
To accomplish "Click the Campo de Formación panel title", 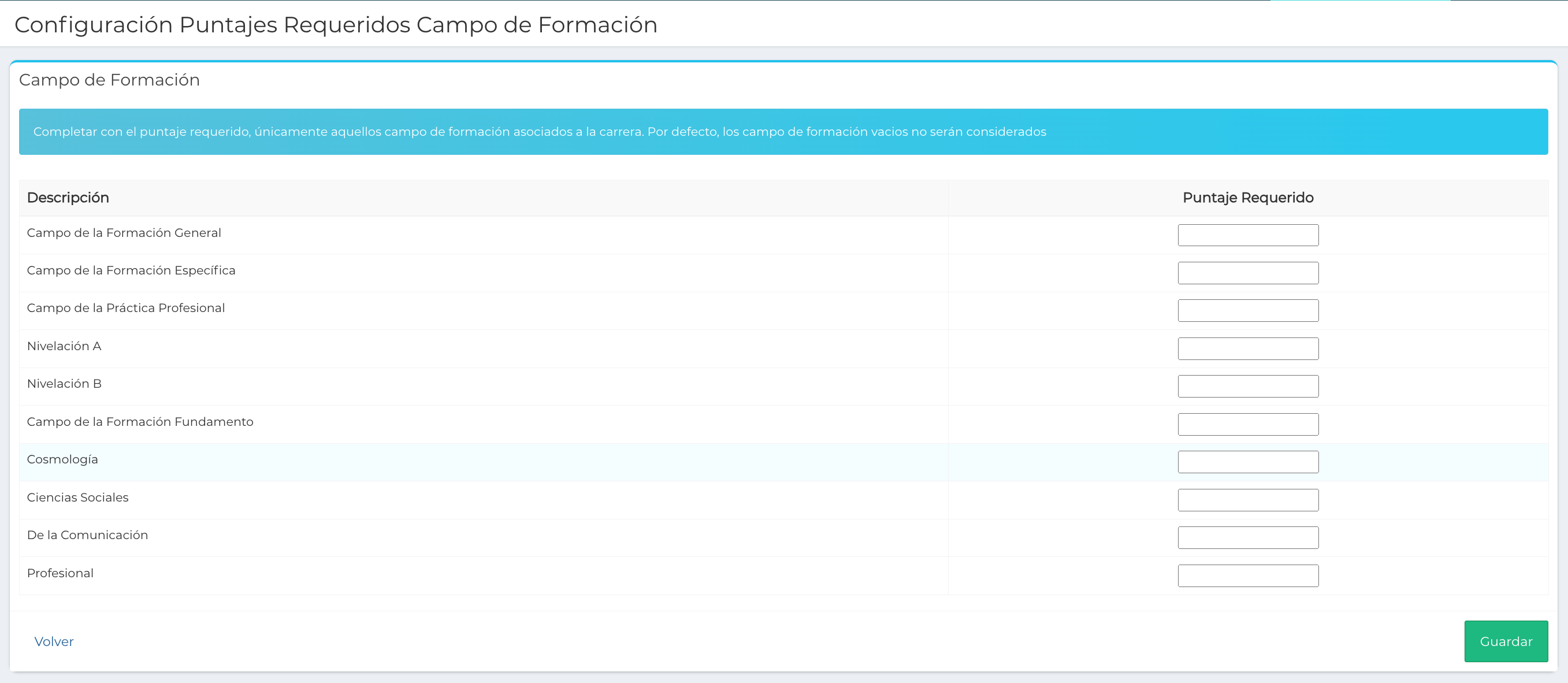I will 109,80.
